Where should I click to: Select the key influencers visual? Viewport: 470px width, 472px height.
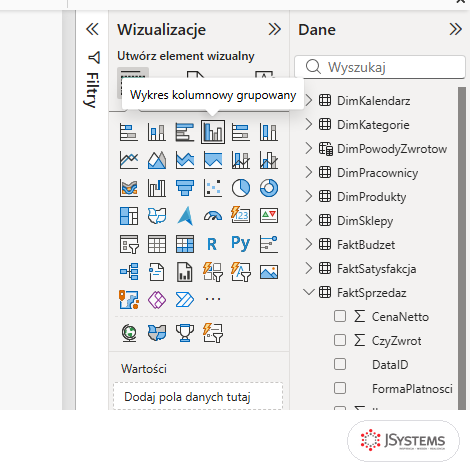(269, 244)
